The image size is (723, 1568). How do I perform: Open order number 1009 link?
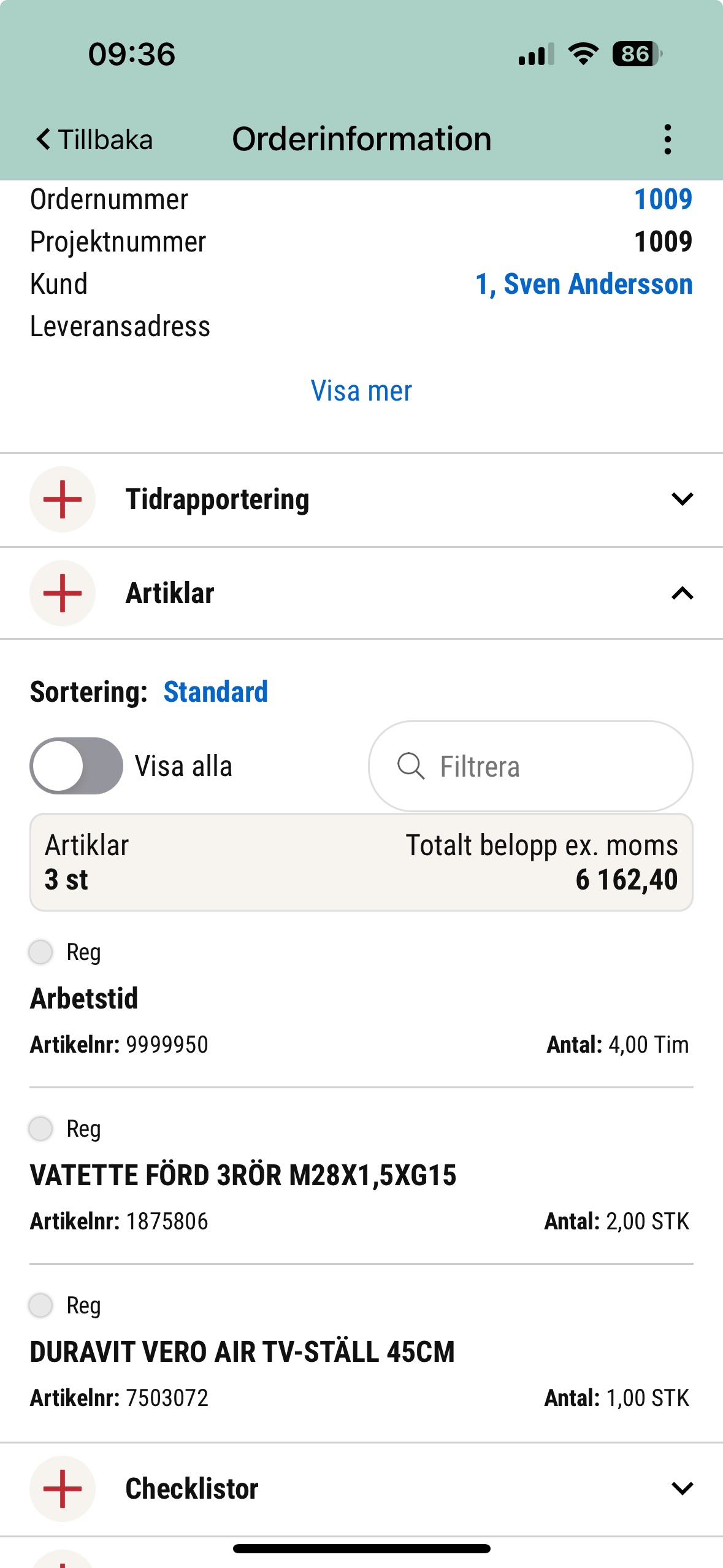tap(663, 199)
